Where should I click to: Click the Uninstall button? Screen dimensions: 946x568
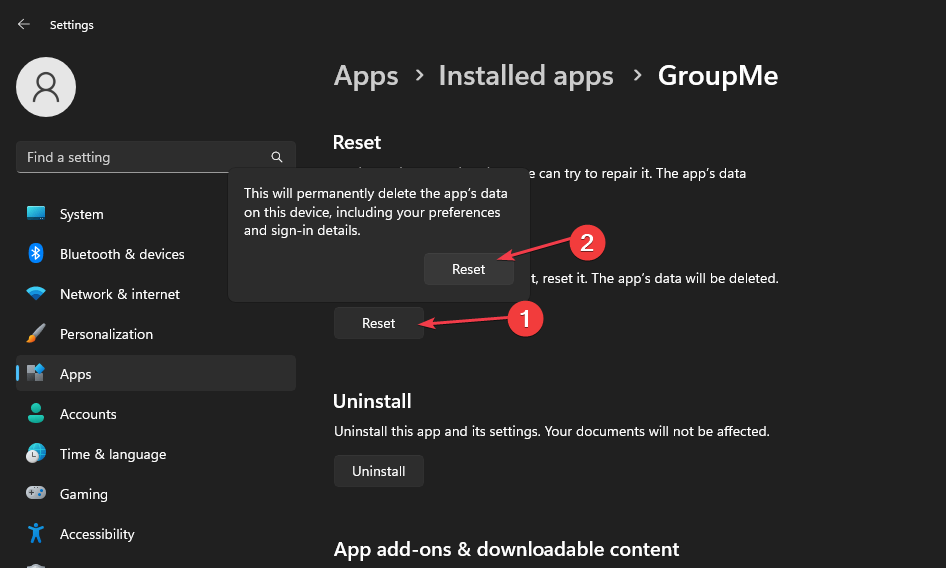378,471
